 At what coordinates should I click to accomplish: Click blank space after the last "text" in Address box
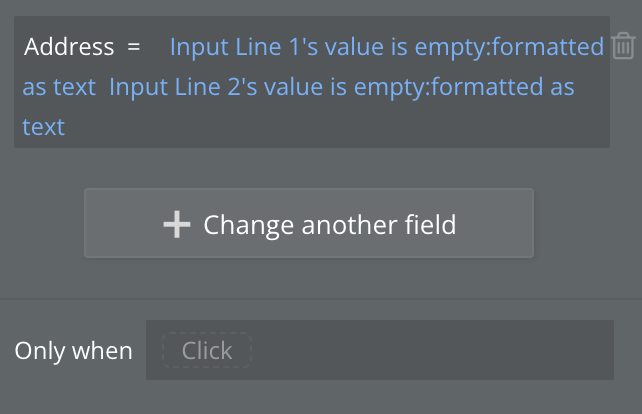coord(330,127)
